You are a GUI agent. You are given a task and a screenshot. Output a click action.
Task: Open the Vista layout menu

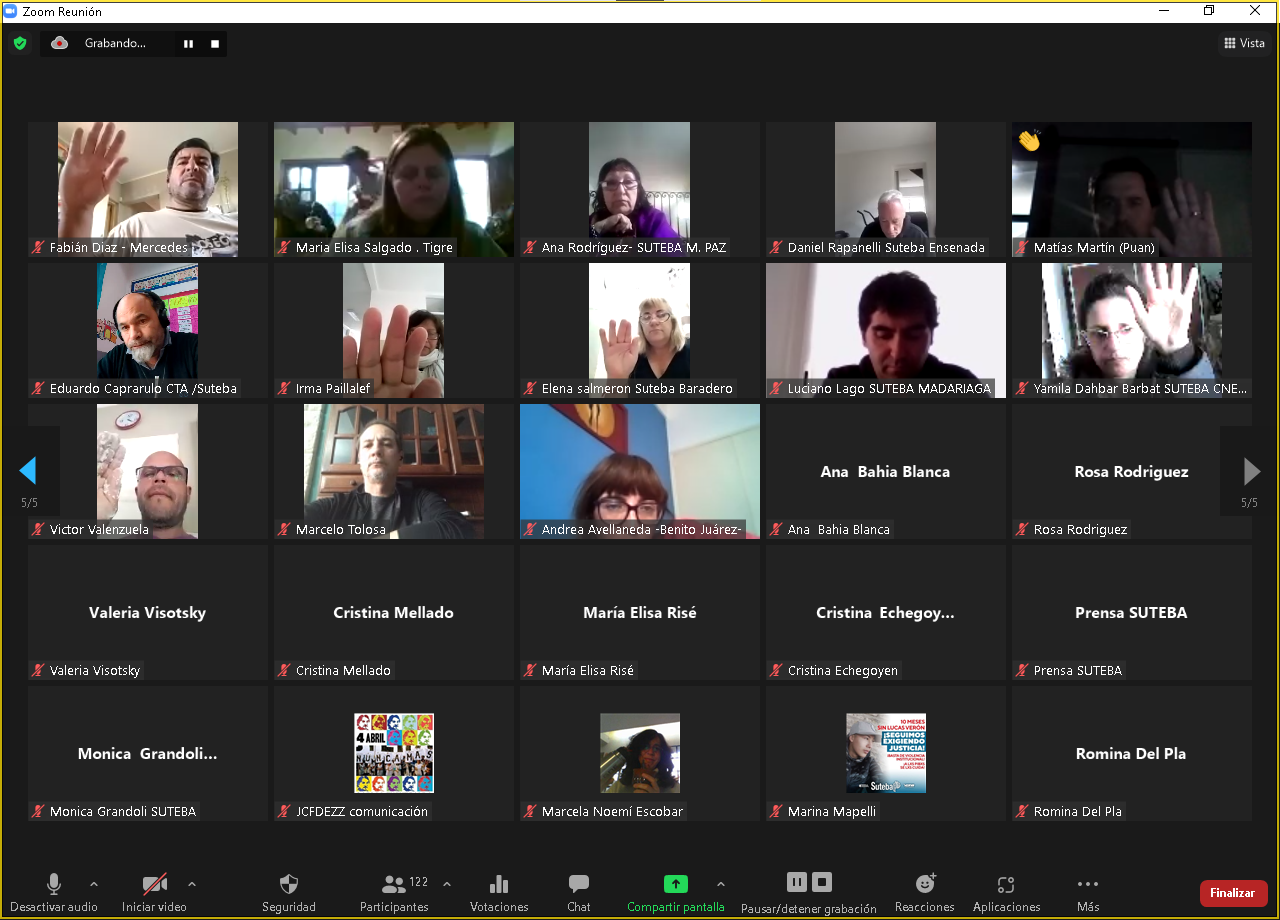(x=1244, y=43)
